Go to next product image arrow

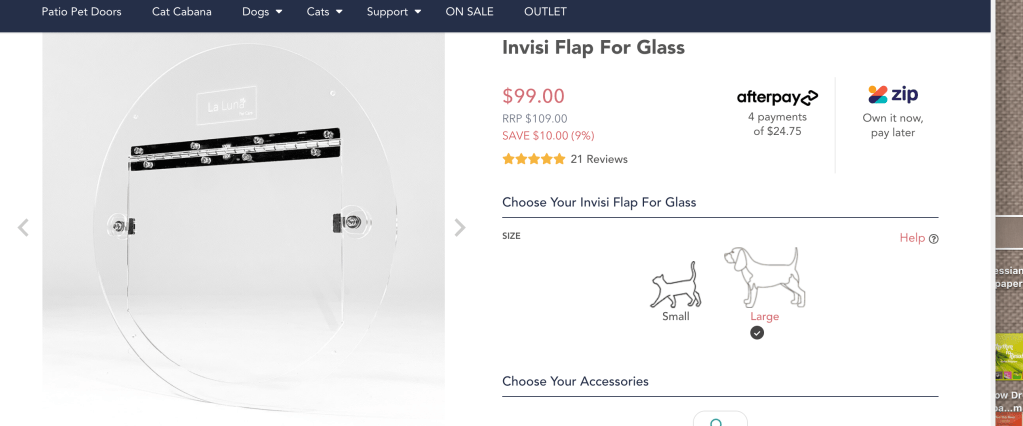460,228
